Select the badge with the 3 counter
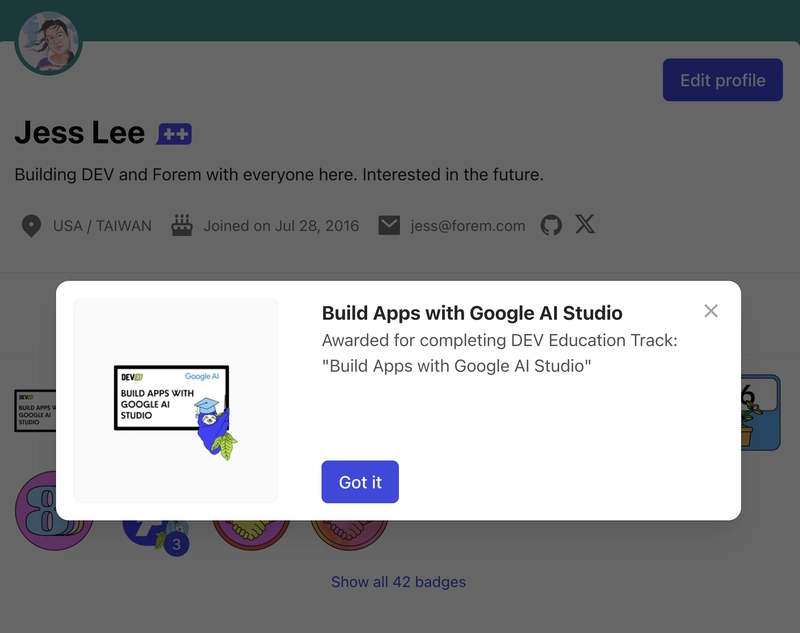 [176, 543]
